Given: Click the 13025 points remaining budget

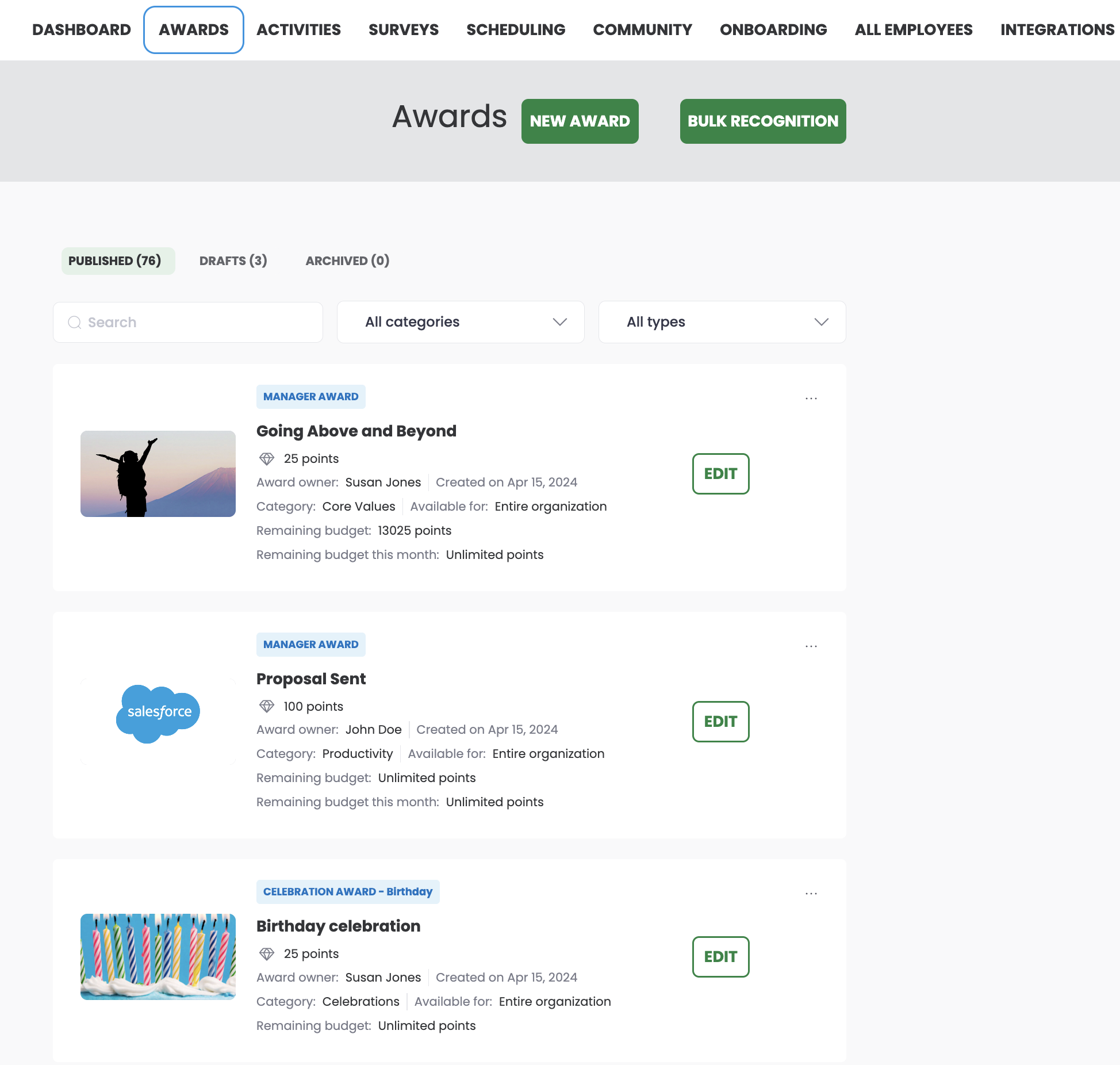Looking at the screenshot, I should point(415,531).
